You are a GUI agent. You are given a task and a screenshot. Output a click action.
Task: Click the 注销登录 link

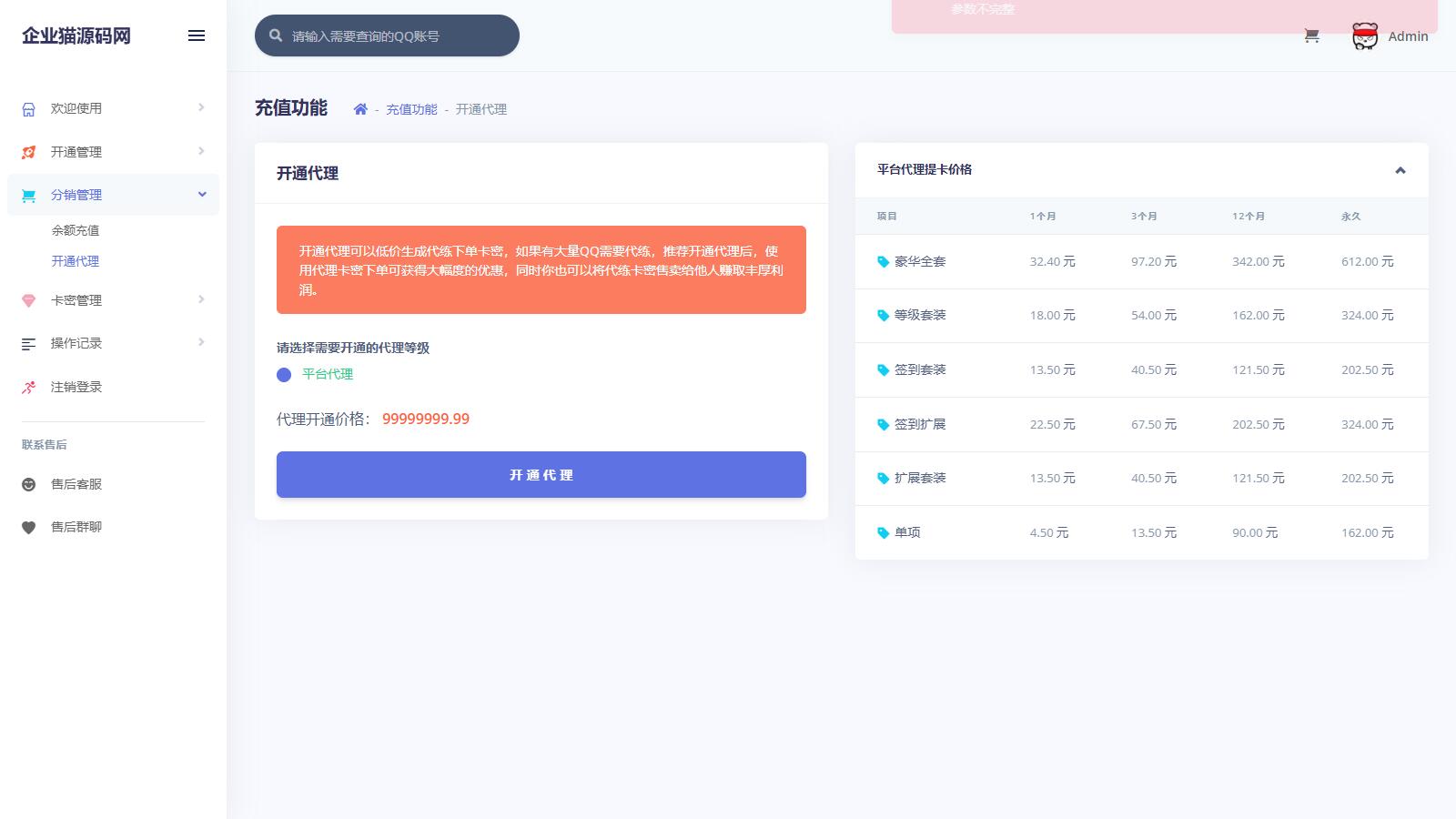[x=76, y=387]
